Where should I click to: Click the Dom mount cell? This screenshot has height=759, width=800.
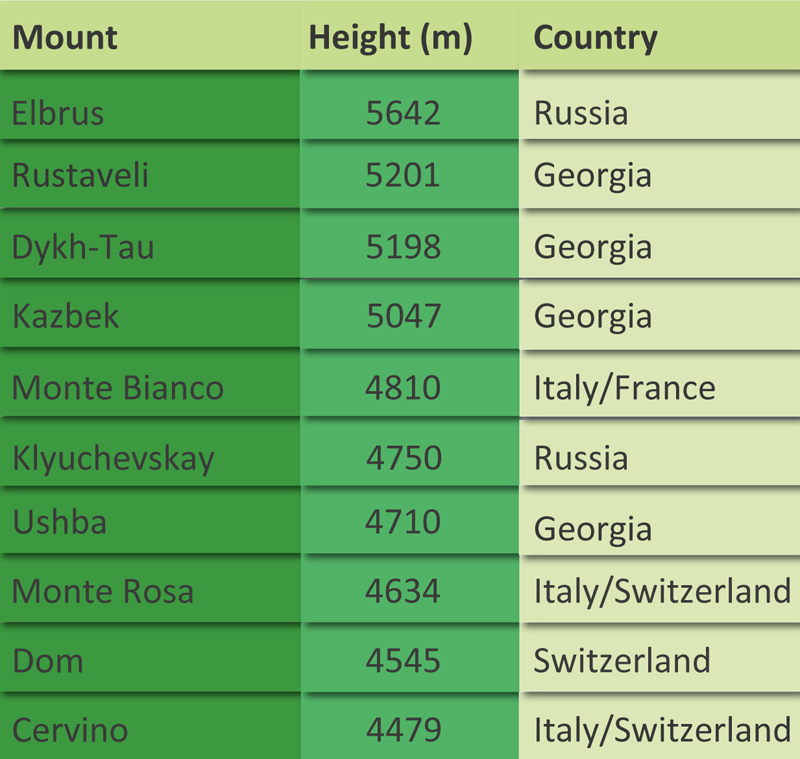pyautogui.click(x=47, y=661)
